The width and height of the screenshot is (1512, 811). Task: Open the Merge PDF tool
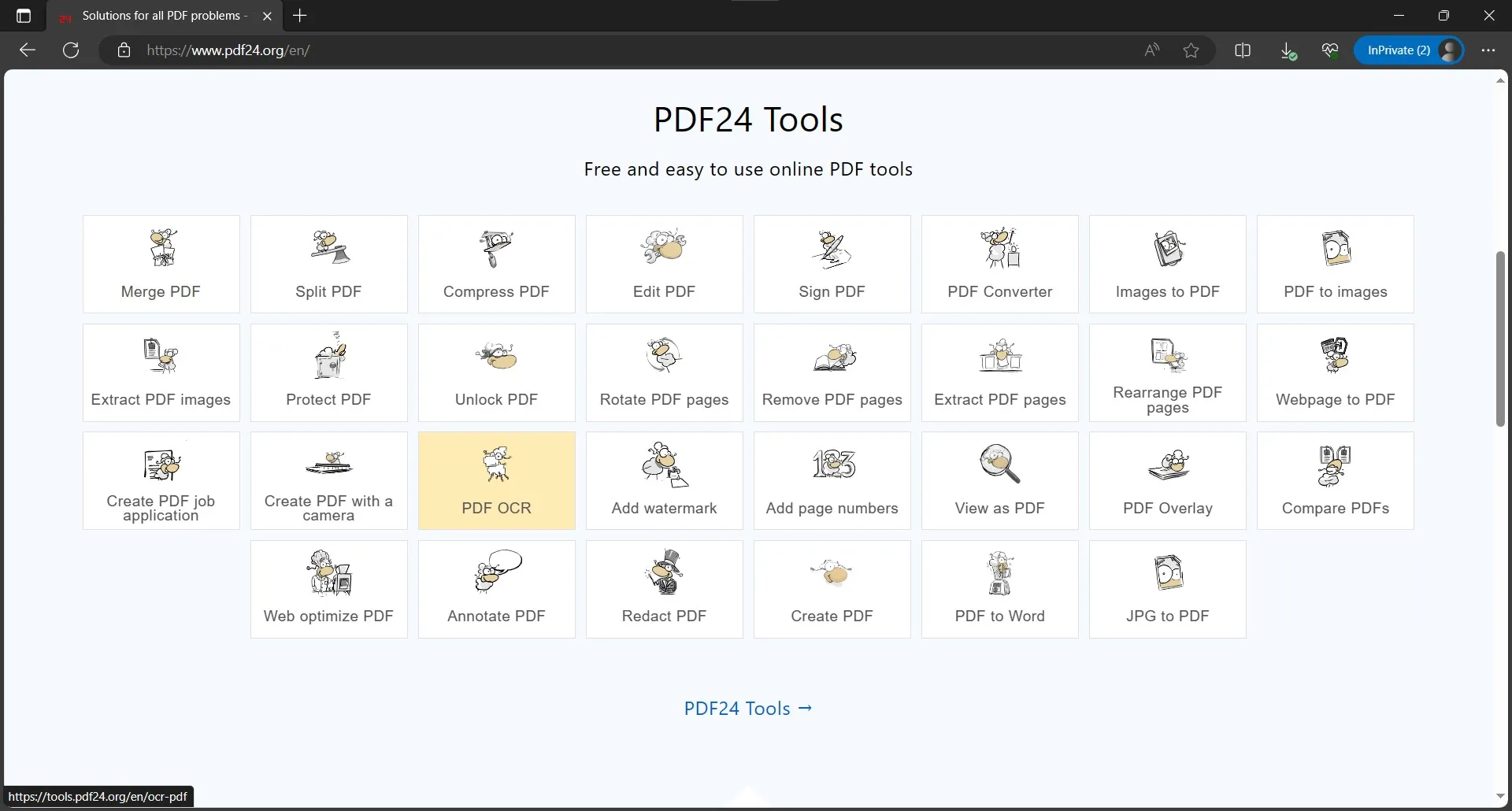pyautogui.click(x=161, y=264)
